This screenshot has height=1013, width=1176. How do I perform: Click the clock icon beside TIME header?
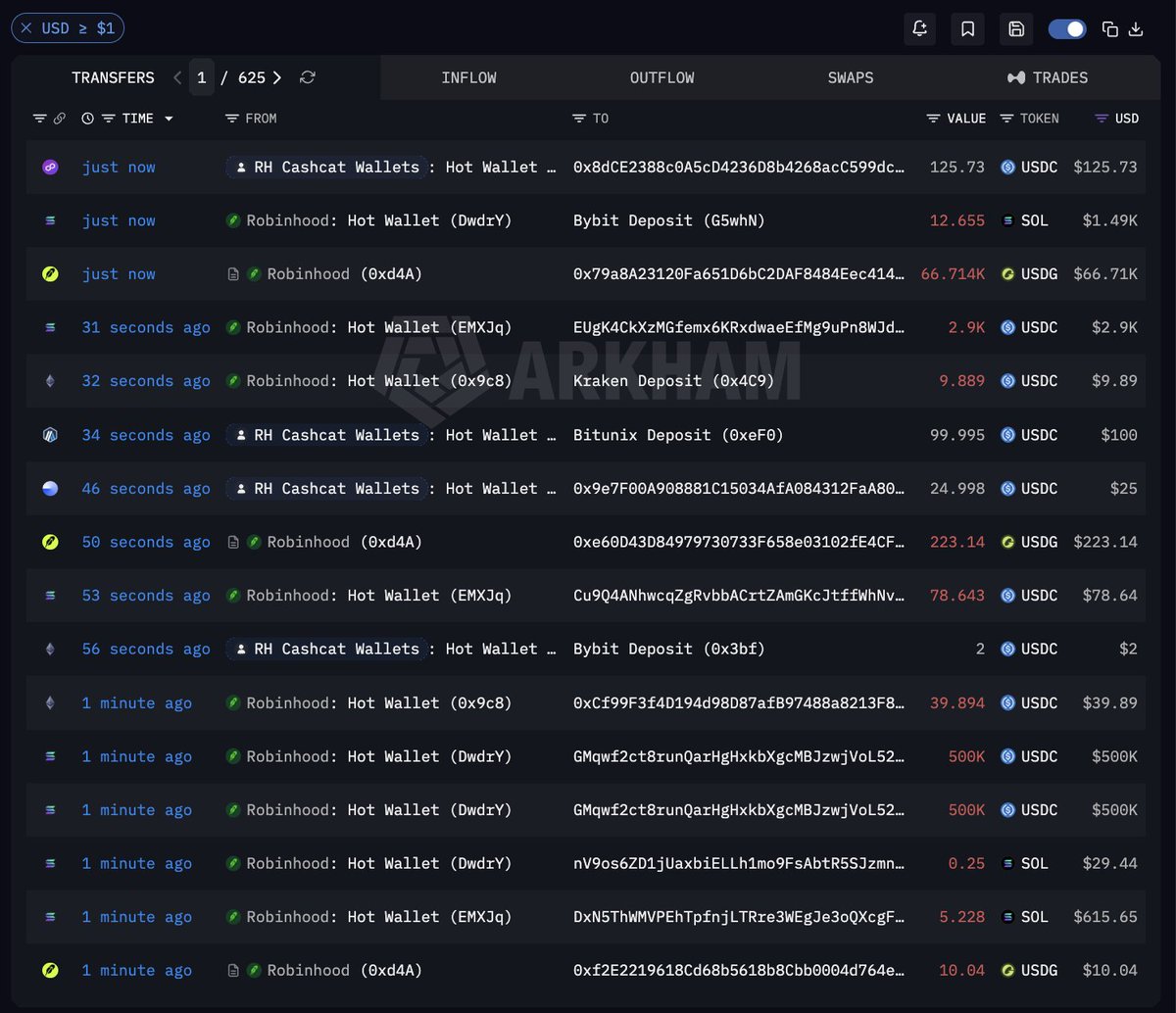(87, 119)
